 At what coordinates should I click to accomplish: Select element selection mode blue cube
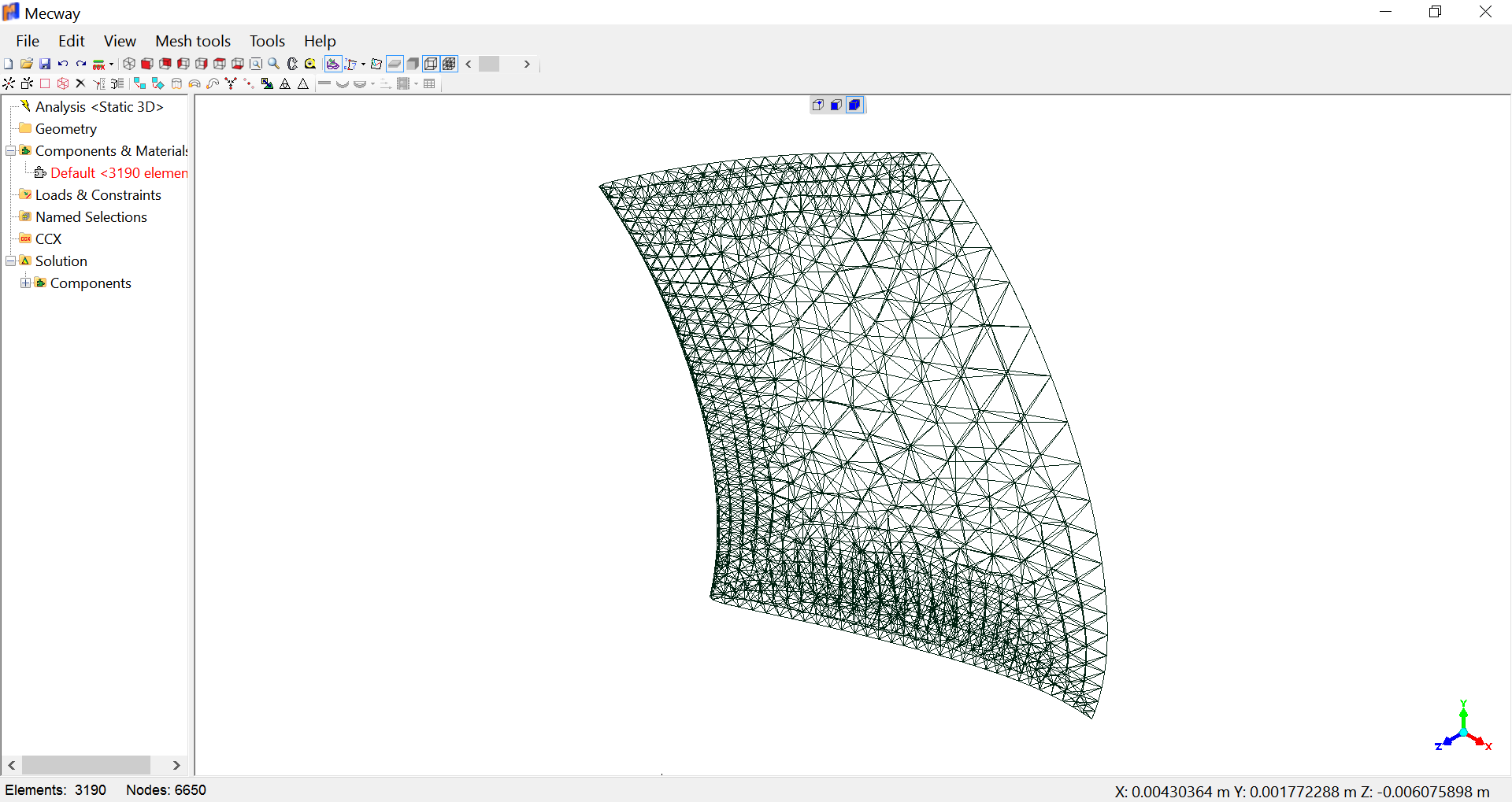[x=854, y=105]
